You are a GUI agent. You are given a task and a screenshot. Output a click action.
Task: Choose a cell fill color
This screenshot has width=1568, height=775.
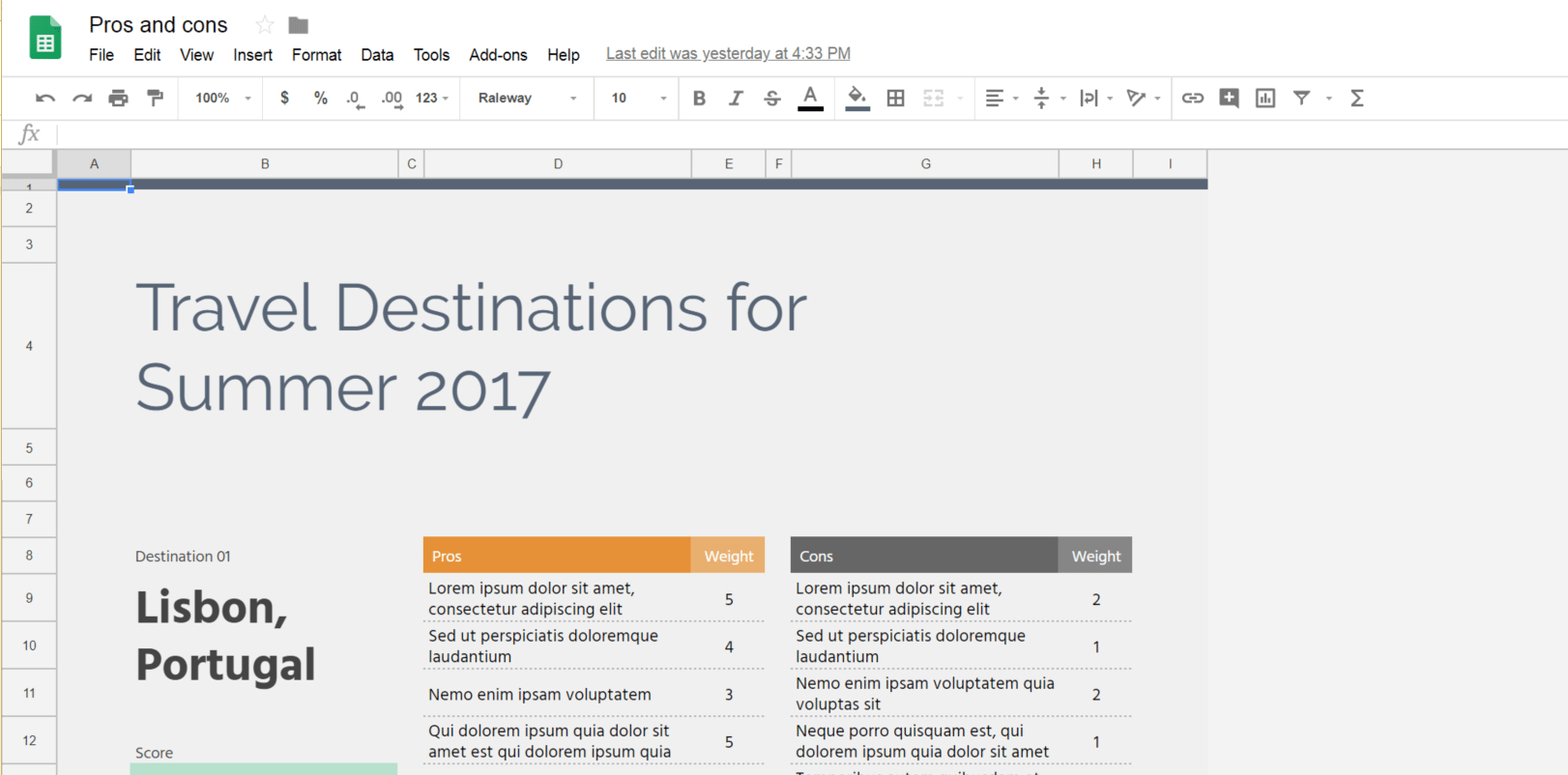point(857,98)
